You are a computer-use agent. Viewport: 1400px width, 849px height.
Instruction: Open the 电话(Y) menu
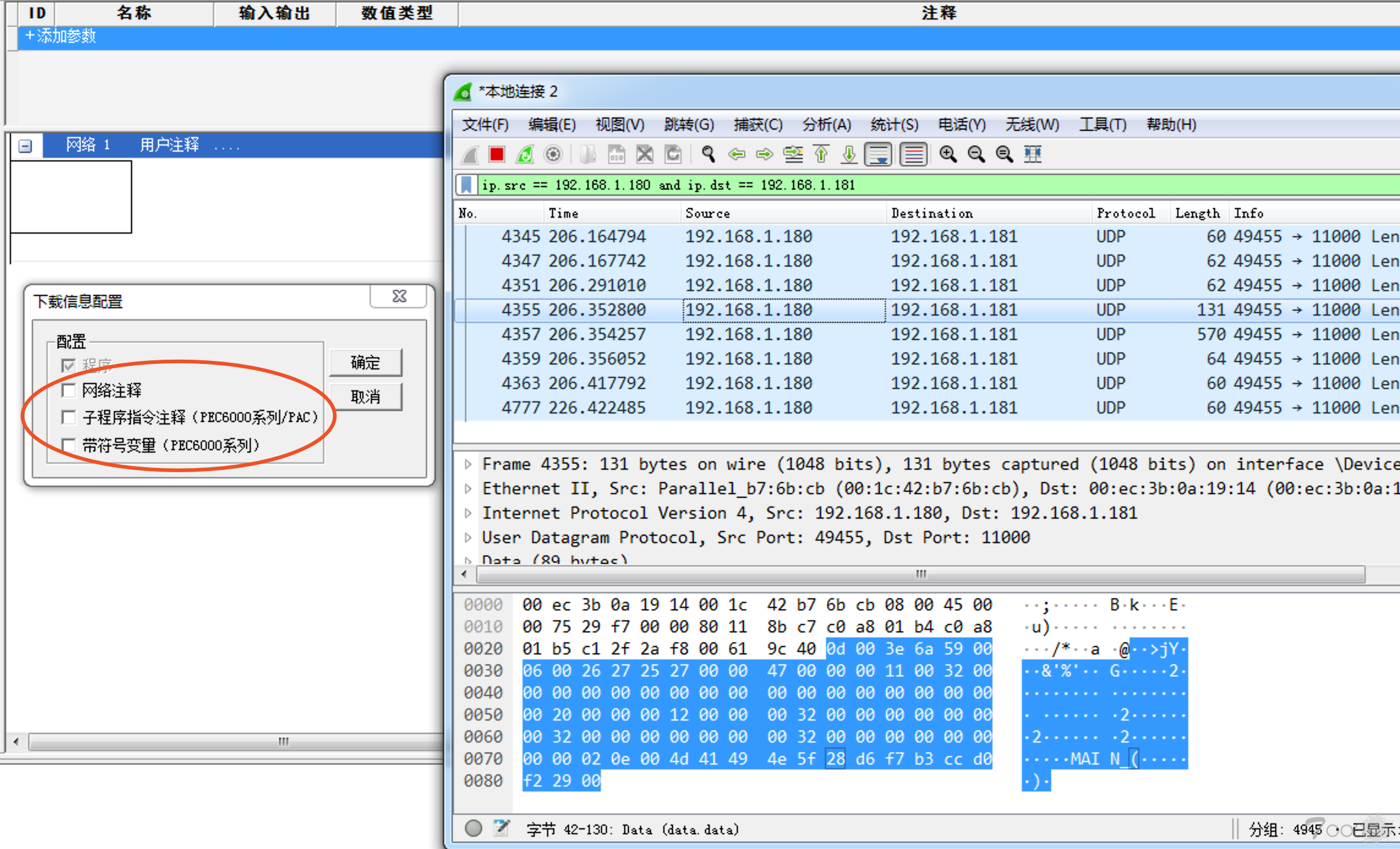(x=962, y=125)
